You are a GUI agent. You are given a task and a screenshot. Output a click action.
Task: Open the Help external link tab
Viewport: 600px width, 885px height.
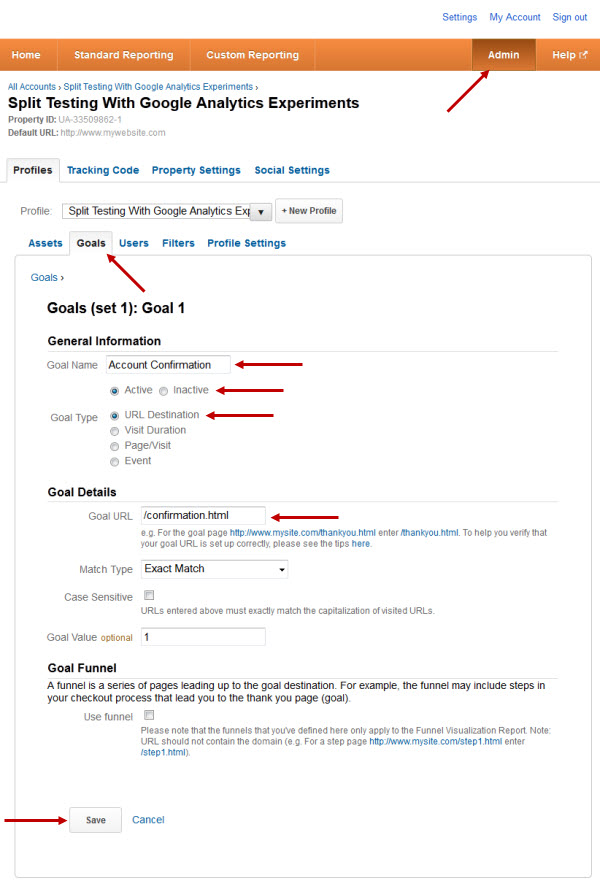569,55
